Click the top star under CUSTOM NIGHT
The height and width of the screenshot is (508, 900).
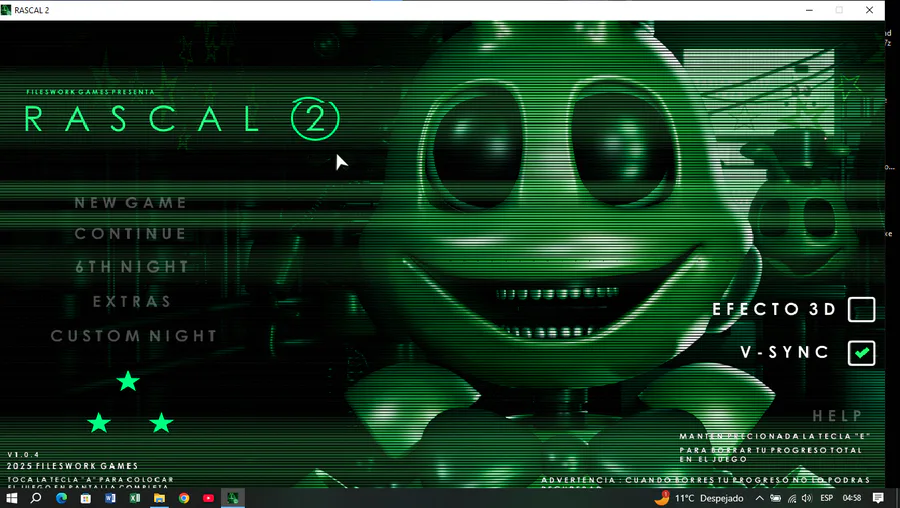(128, 381)
